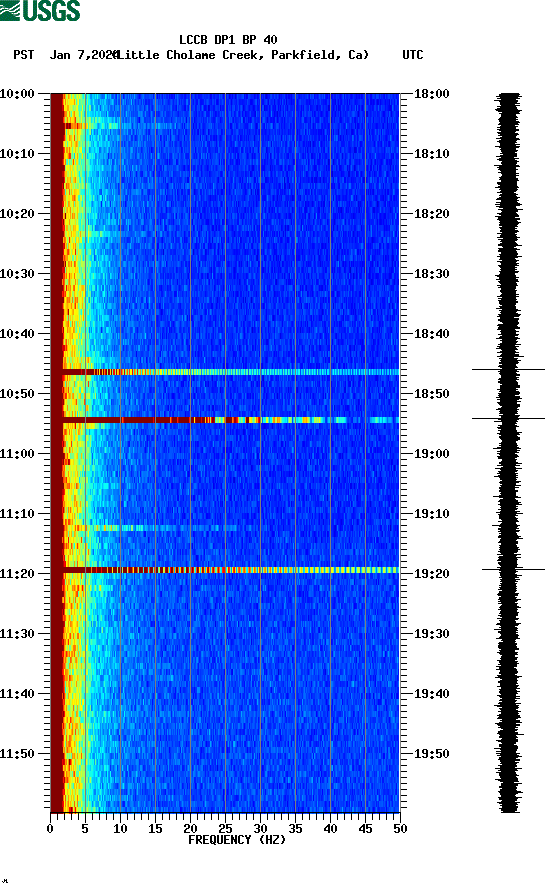The height and width of the screenshot is (892, 552).
Task: Click the '11:30' PST time label
Action: pos(17,634)
